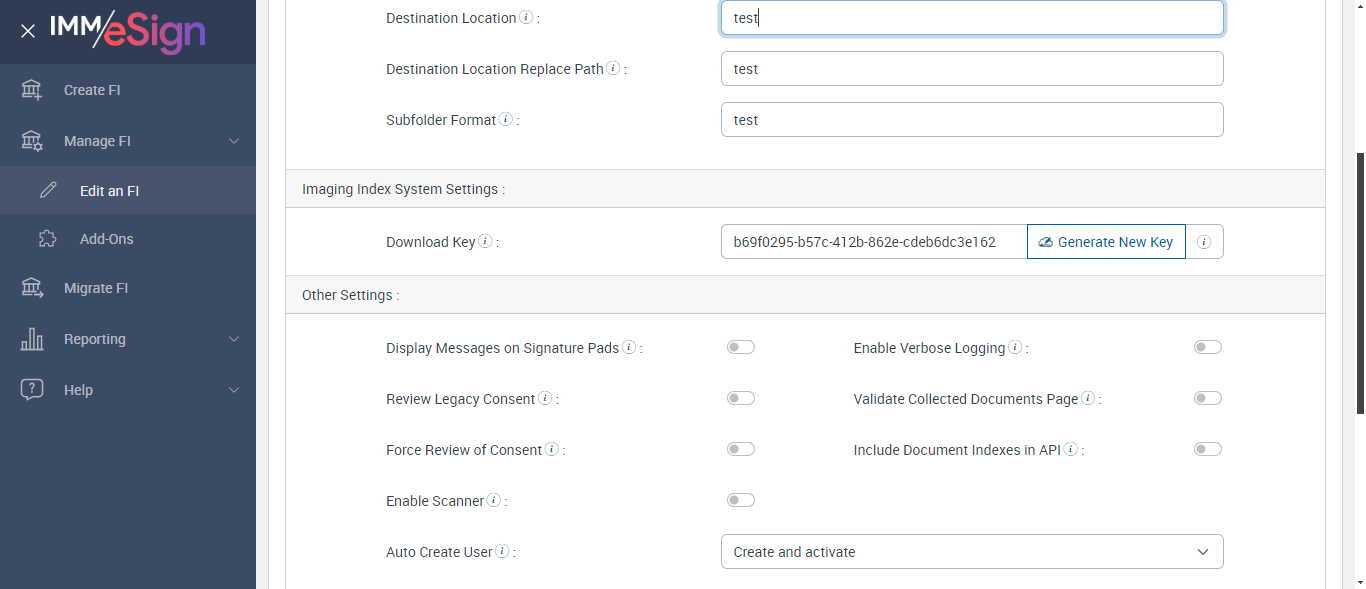This screenshot has width=1366, height=589.
Task: Click the Generate New Key button
Action: 1105,242
